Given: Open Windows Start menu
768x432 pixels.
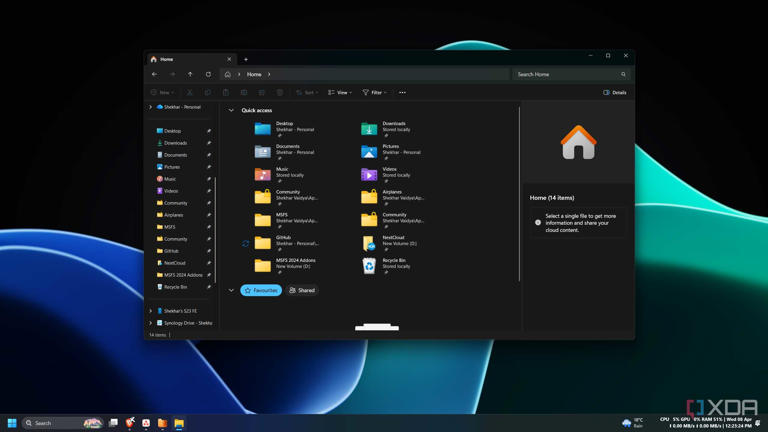Looking at the screenshot, I should (x=12, y=423).
